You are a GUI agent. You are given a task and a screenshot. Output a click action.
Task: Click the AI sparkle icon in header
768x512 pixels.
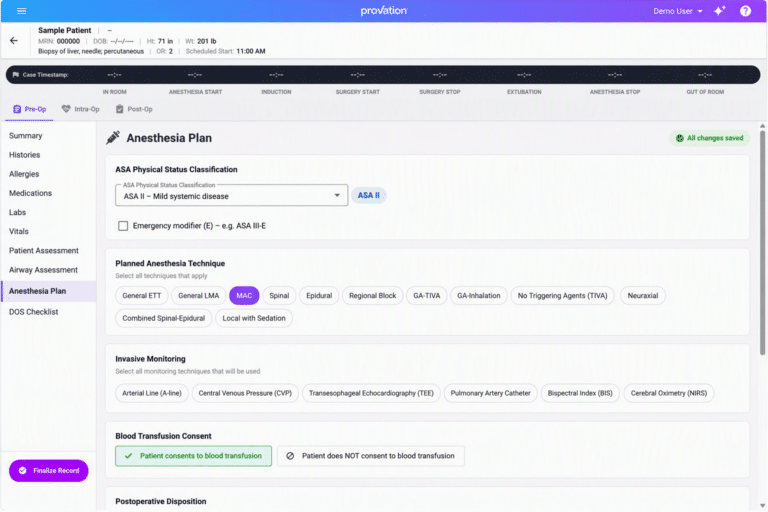click(720, 11)
